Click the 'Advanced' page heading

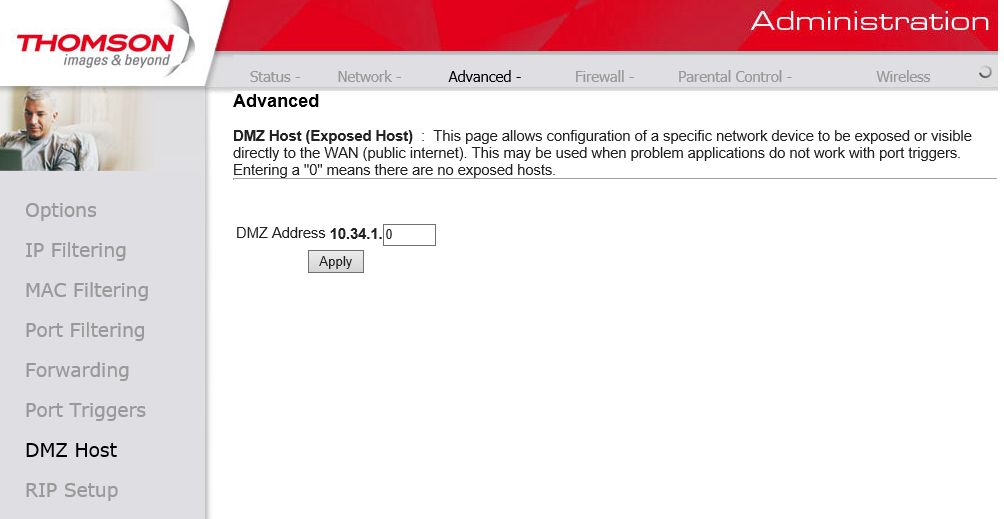click(x=276, y=101)
